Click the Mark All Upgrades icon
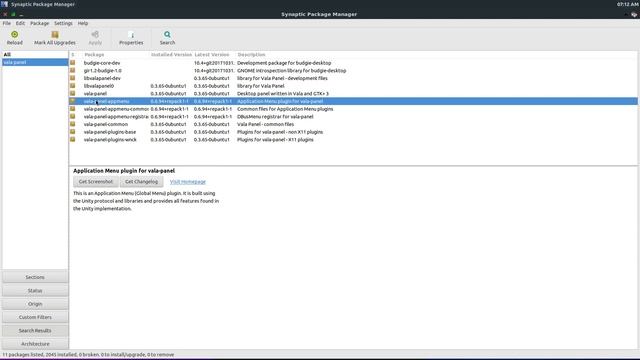 click(x=55, y=35)
